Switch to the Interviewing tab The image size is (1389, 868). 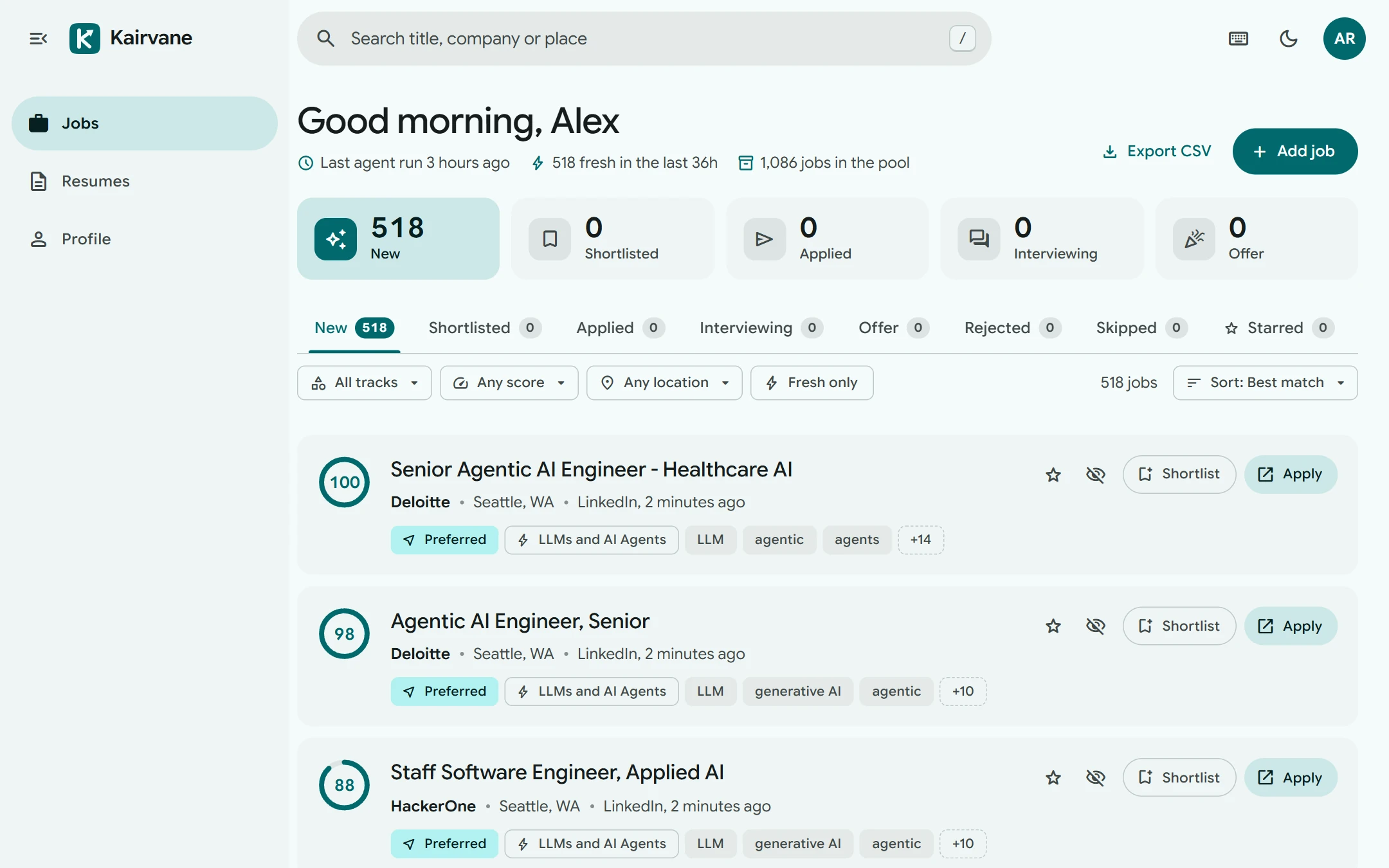[761, 328]
